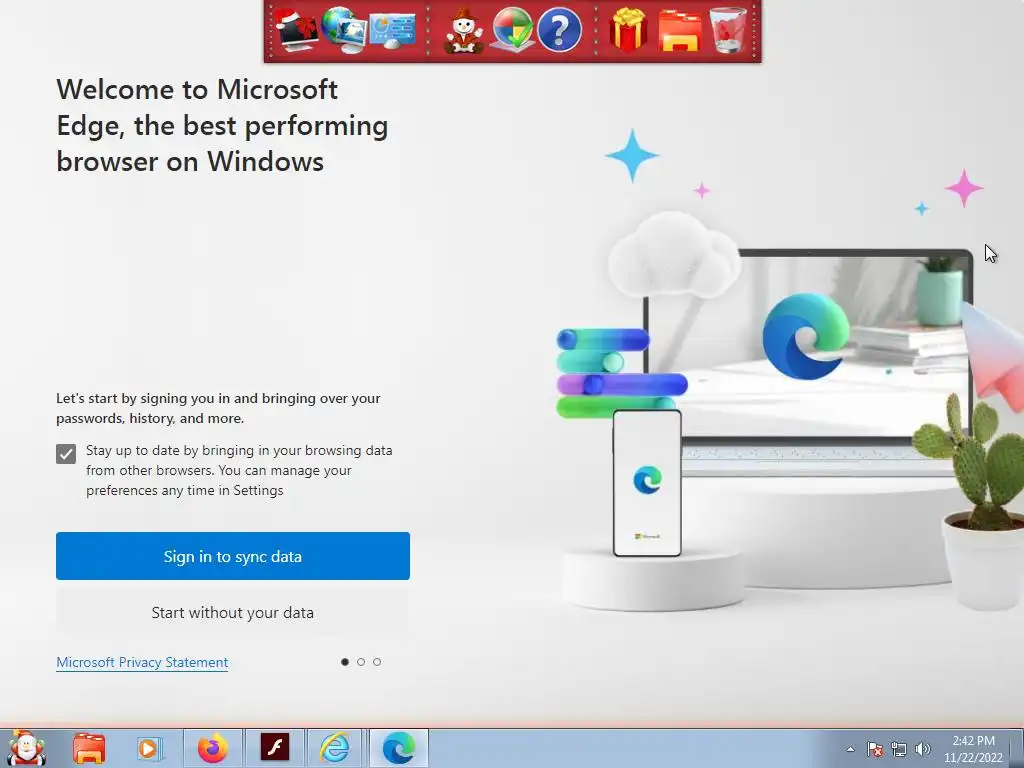Launch Internet Explorer from the taskbar
Image resolution: width=1024 pixels, height=768 pixels.
(x=334, y=748)
